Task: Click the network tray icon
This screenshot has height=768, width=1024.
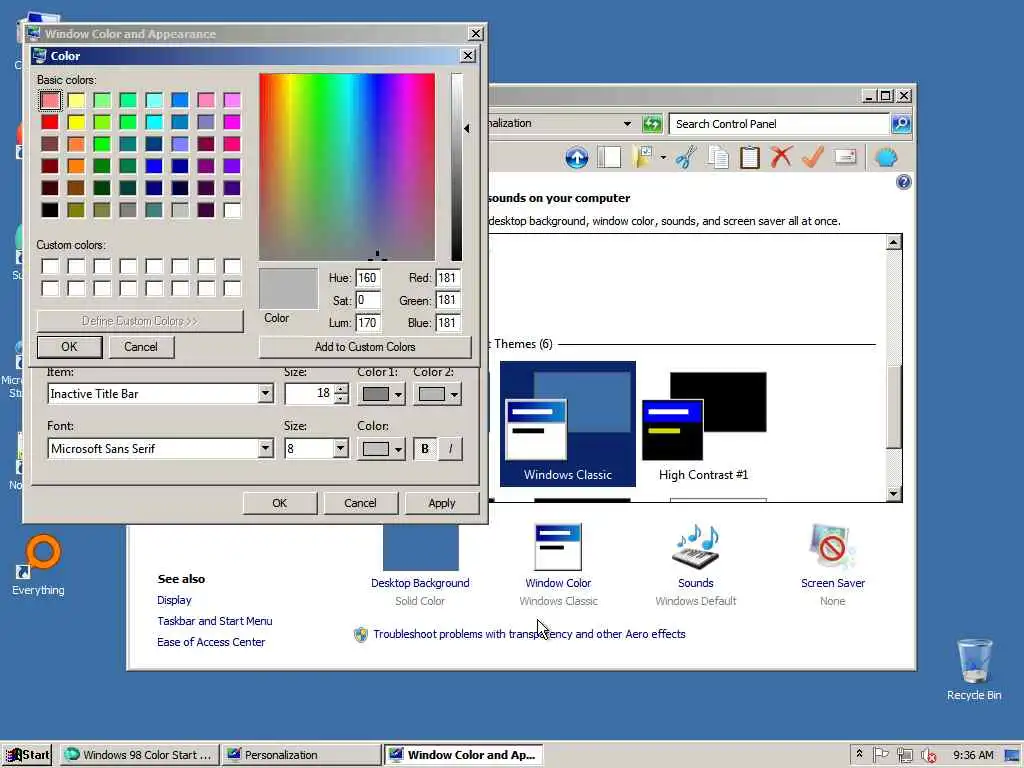Action: pyautogui.click(x=904, y=755)
